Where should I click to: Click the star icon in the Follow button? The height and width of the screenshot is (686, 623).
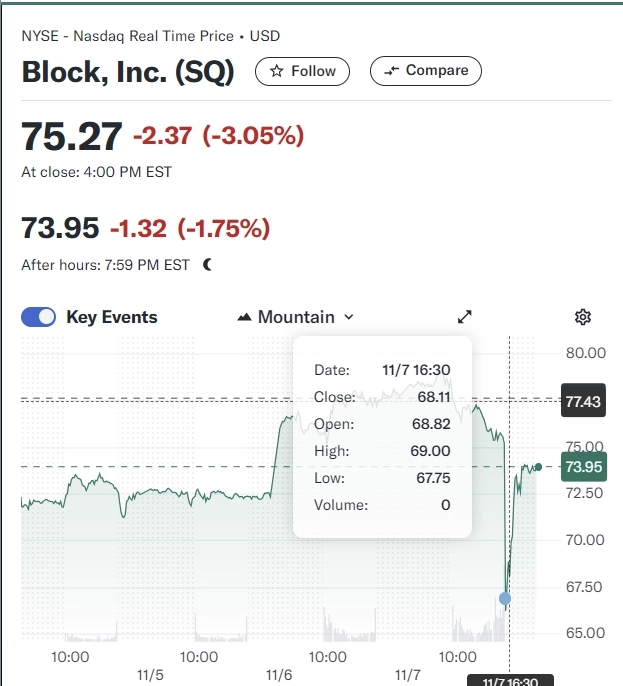point(276,71)
